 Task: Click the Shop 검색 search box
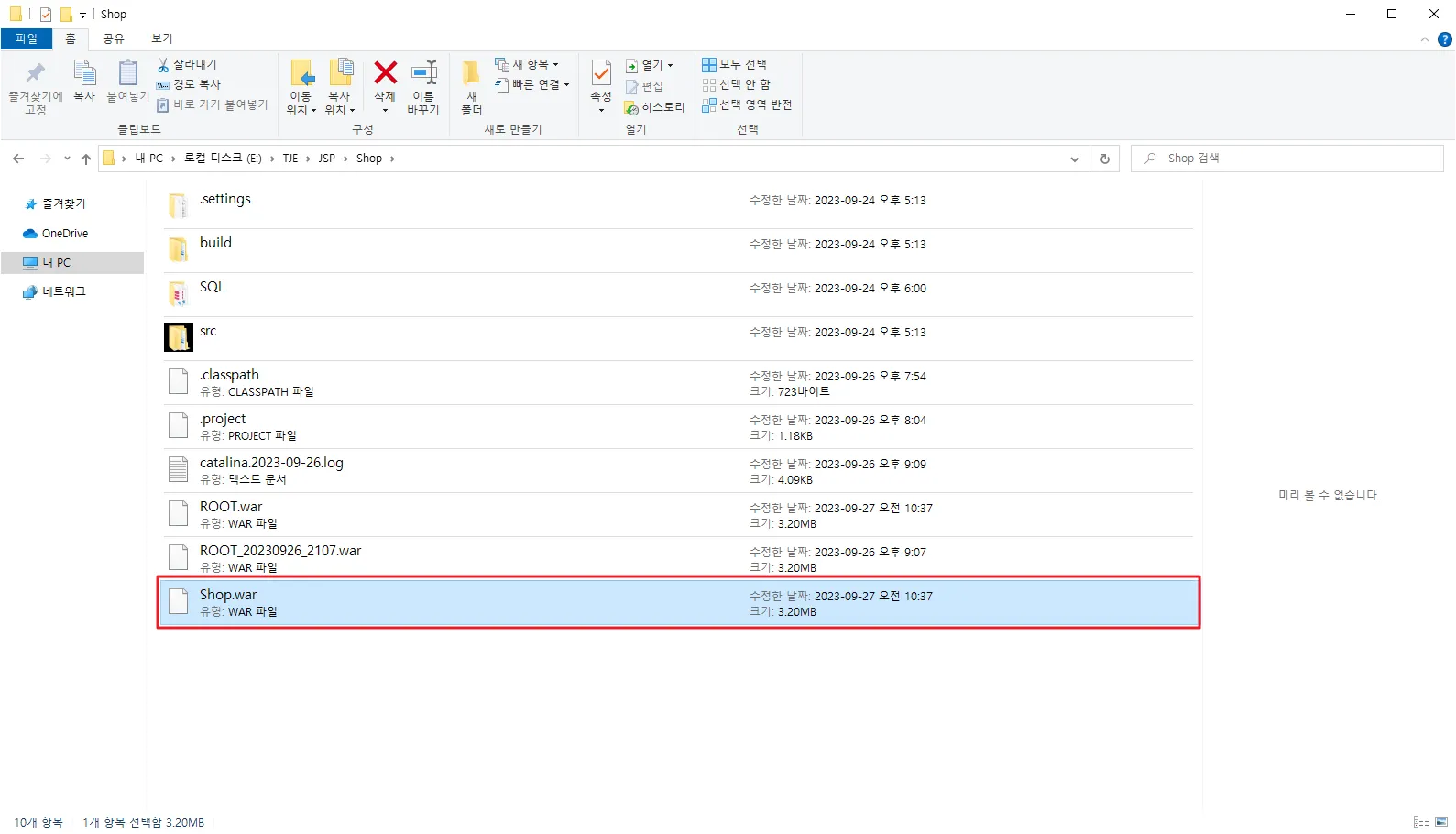[1286, 159]
